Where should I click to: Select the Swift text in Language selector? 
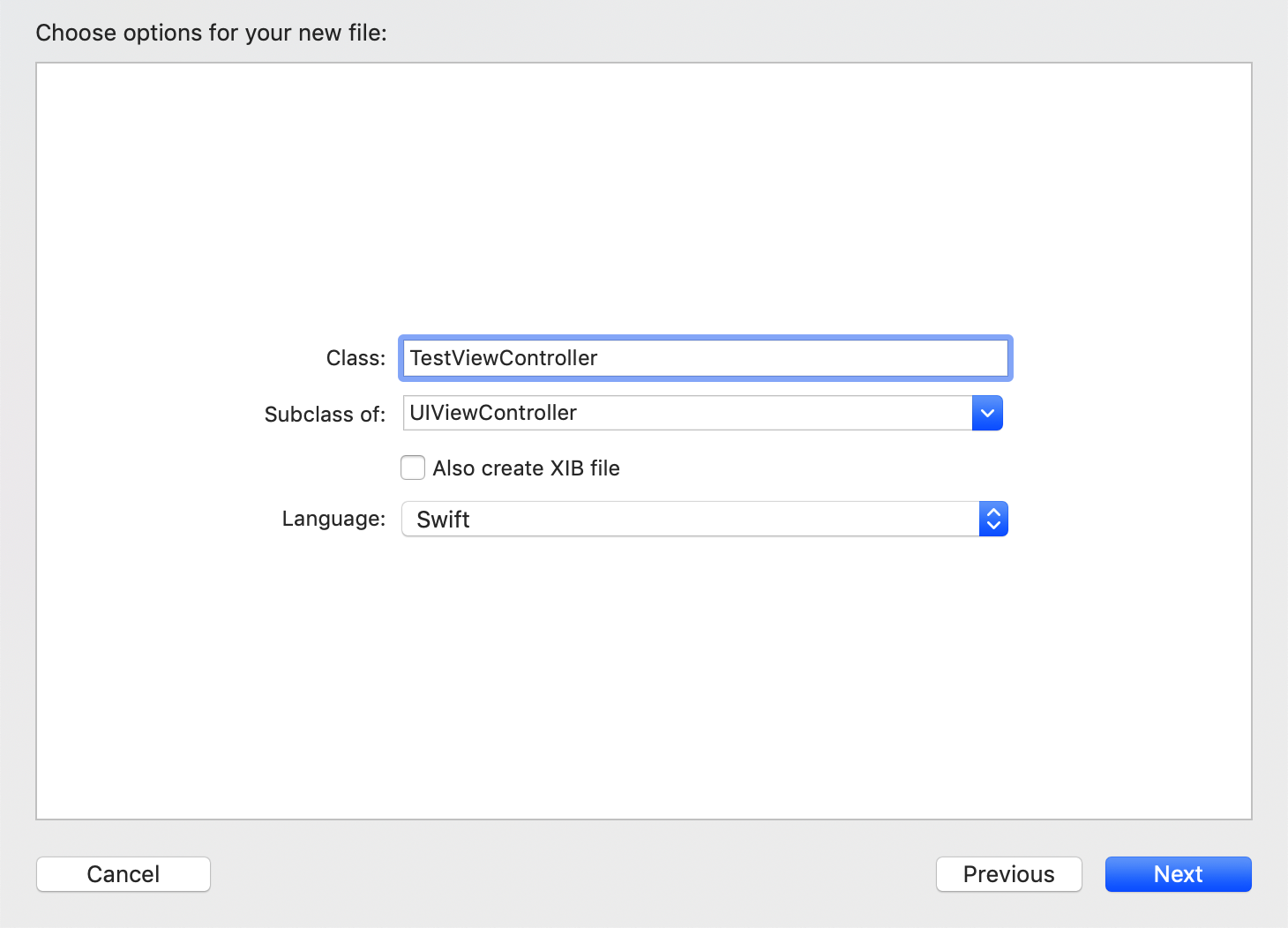[443, 520]
